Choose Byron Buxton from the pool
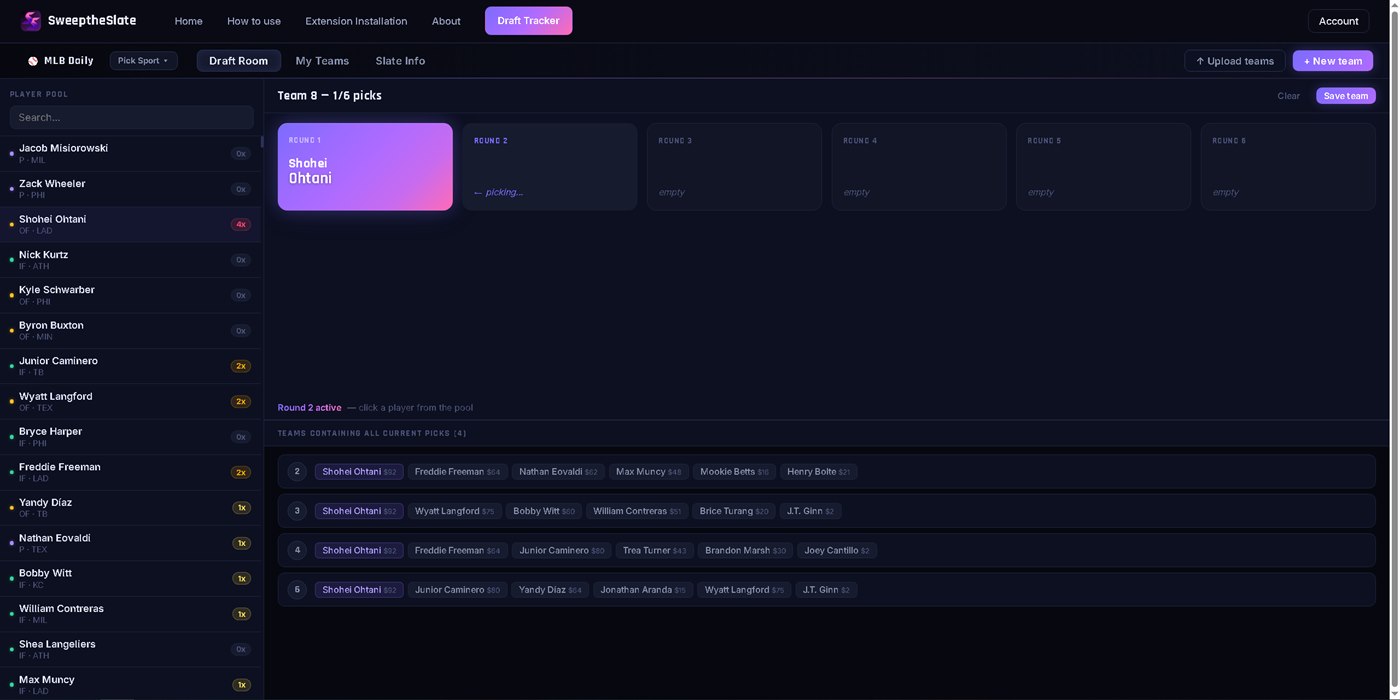Screen dimensions: 1400x700 click(x=130, y=331)
